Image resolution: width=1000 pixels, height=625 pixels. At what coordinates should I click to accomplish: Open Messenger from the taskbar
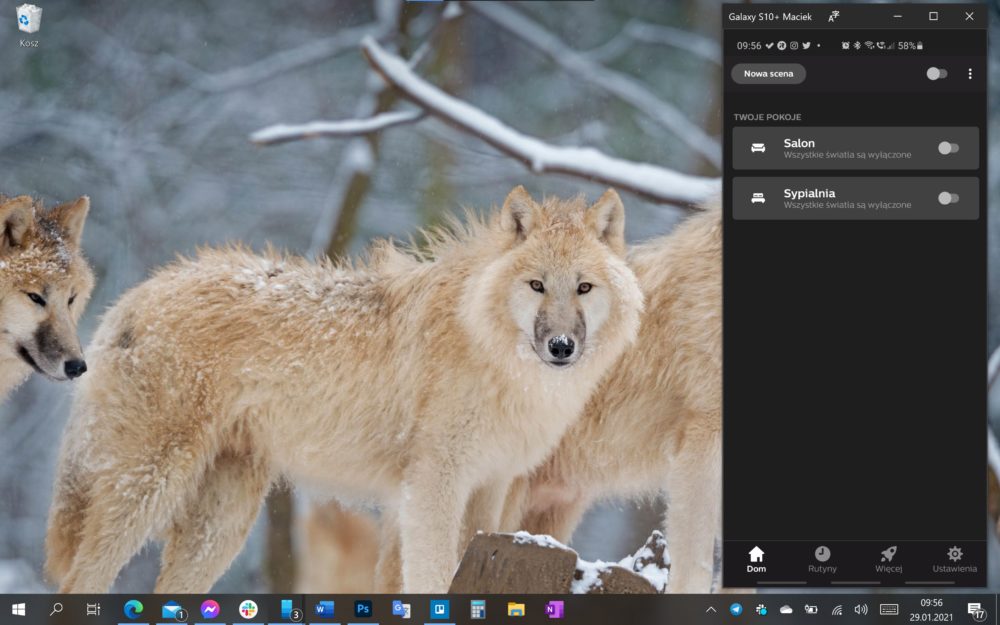coord(210,610)
